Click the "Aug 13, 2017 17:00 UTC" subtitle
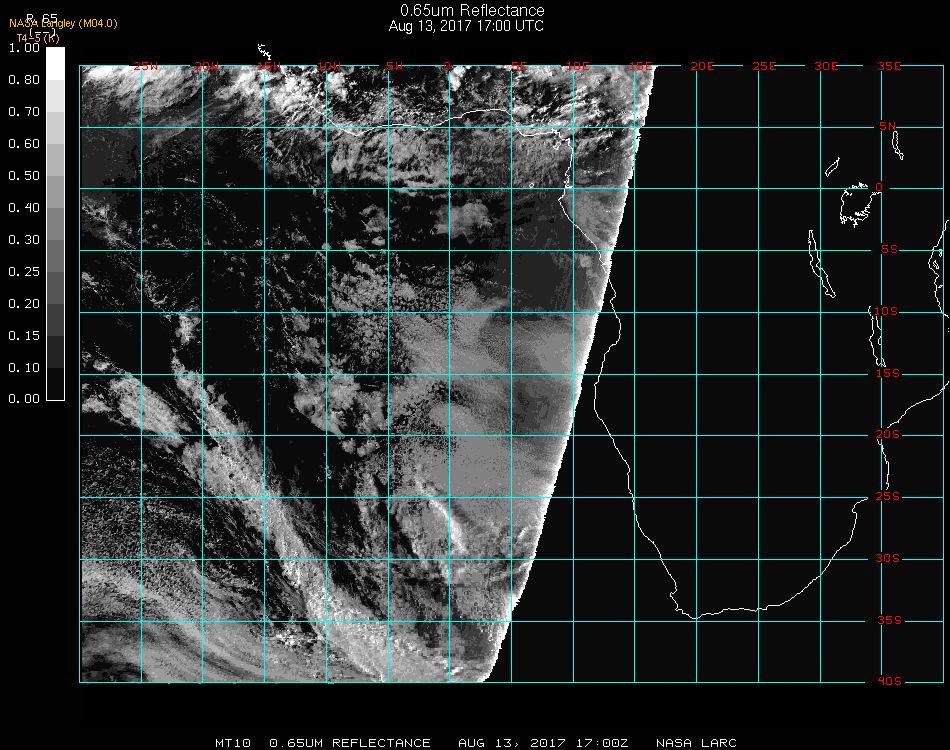The width and height of the screenshot is (950, 750). [466, 26]
